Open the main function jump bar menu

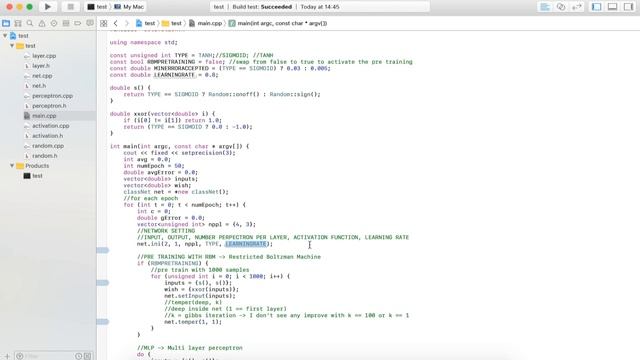click(278, 23)
